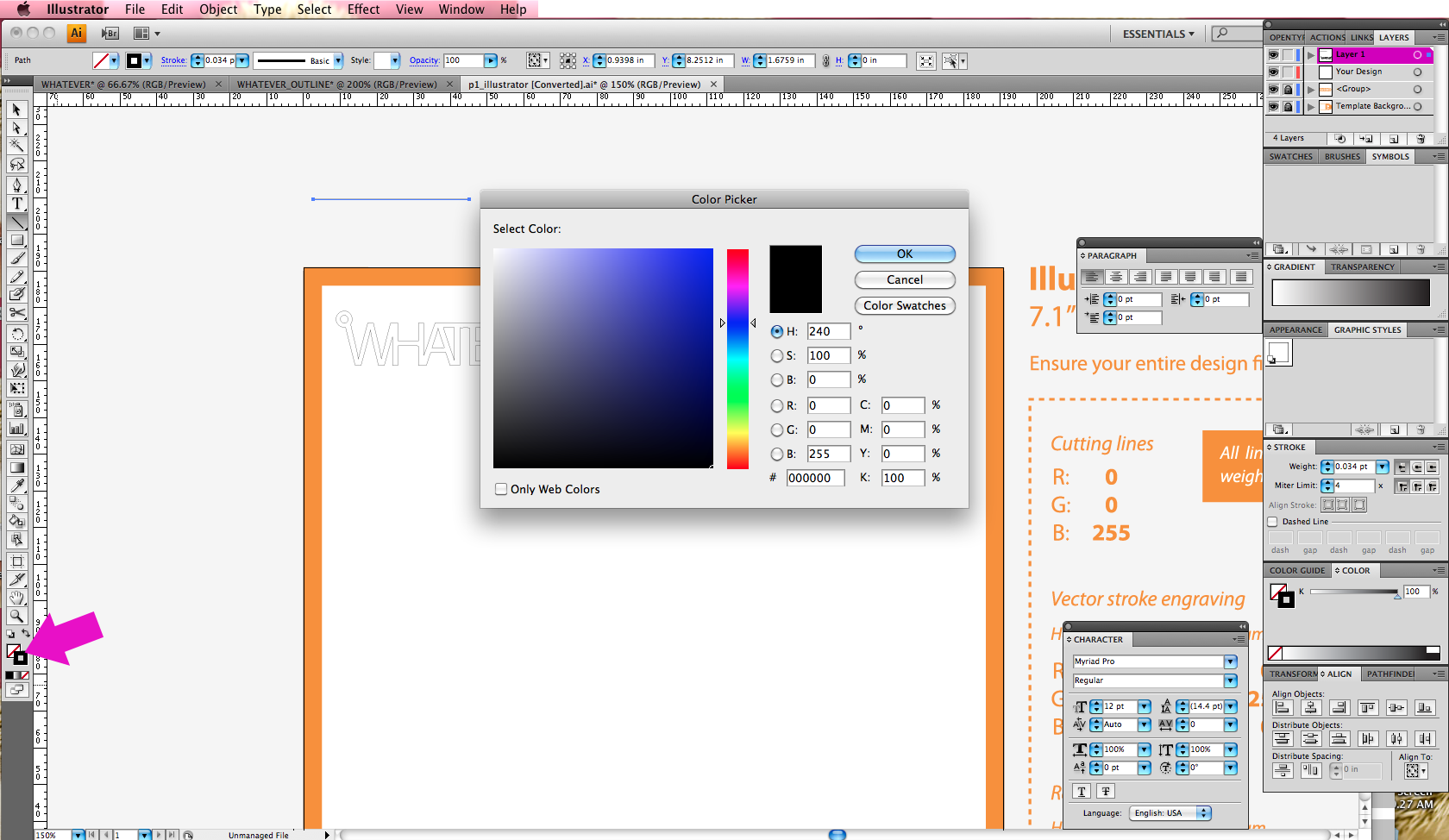Viewport: 1449px width, 840px height.
Task: Select the R red radio button
Action: coord(777,405)
